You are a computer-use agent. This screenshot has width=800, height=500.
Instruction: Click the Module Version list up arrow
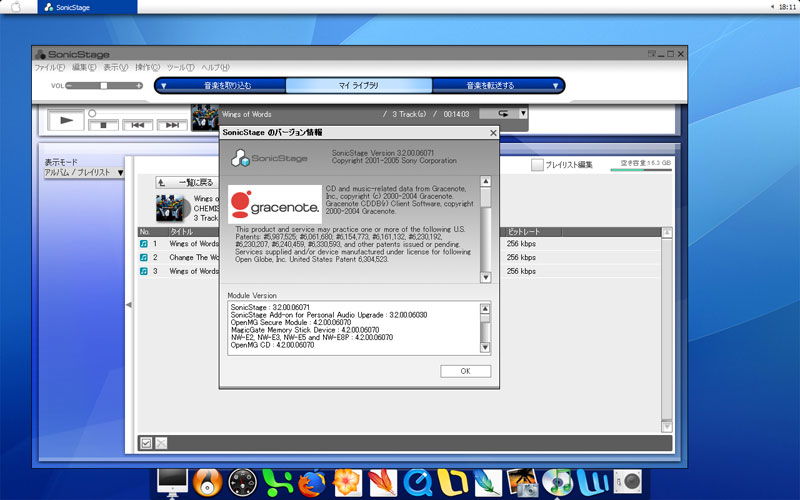(485, 309)
